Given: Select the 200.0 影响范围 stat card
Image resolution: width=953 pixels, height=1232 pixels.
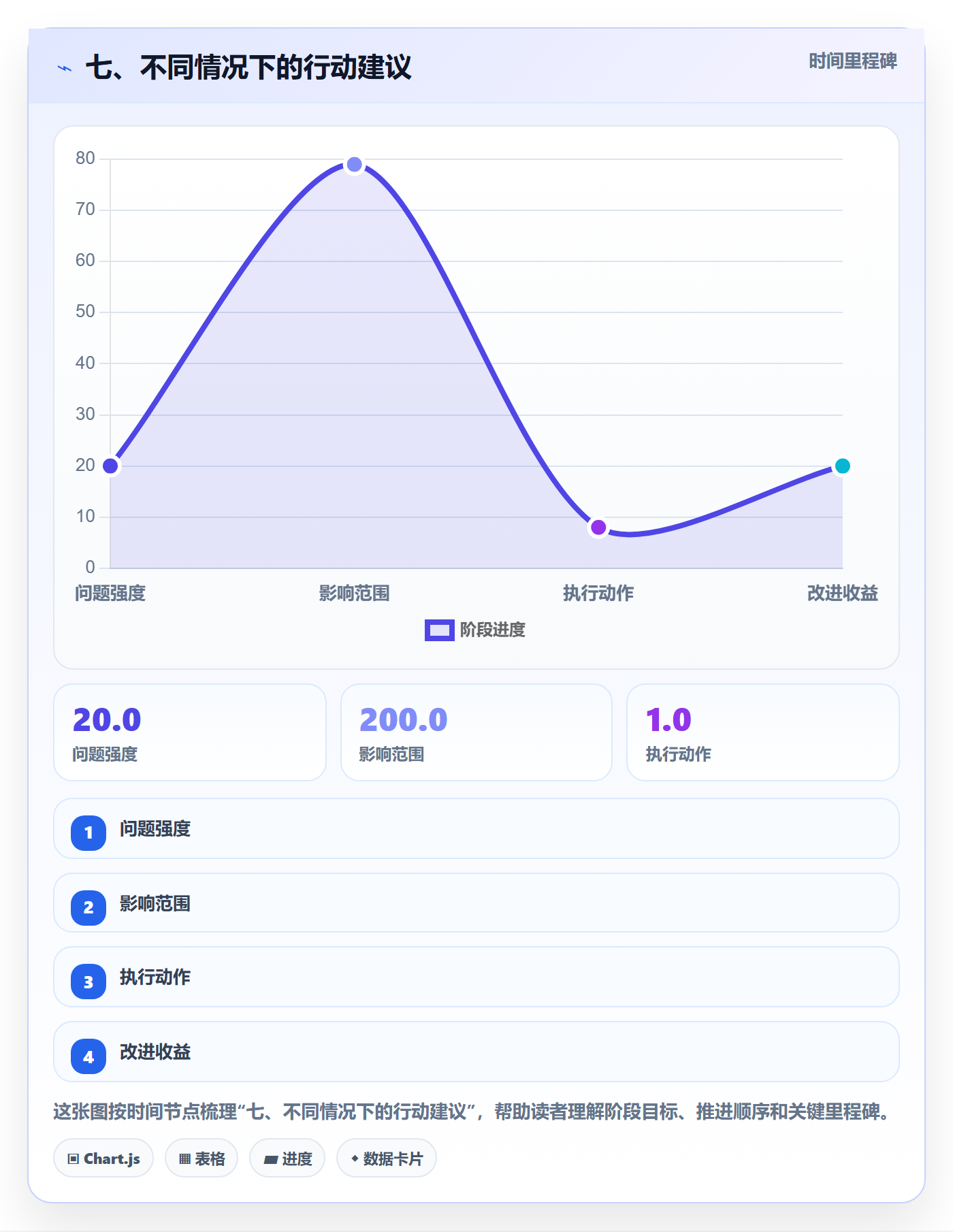Looking at the screenshot, I should [x=476, y=732].
